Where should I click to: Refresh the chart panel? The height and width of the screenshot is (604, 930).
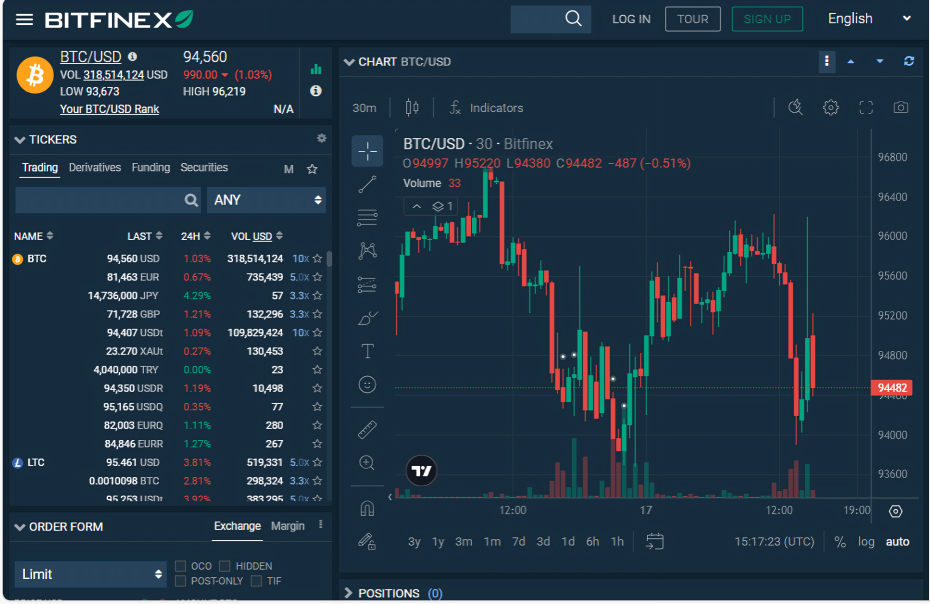[909, 61]
